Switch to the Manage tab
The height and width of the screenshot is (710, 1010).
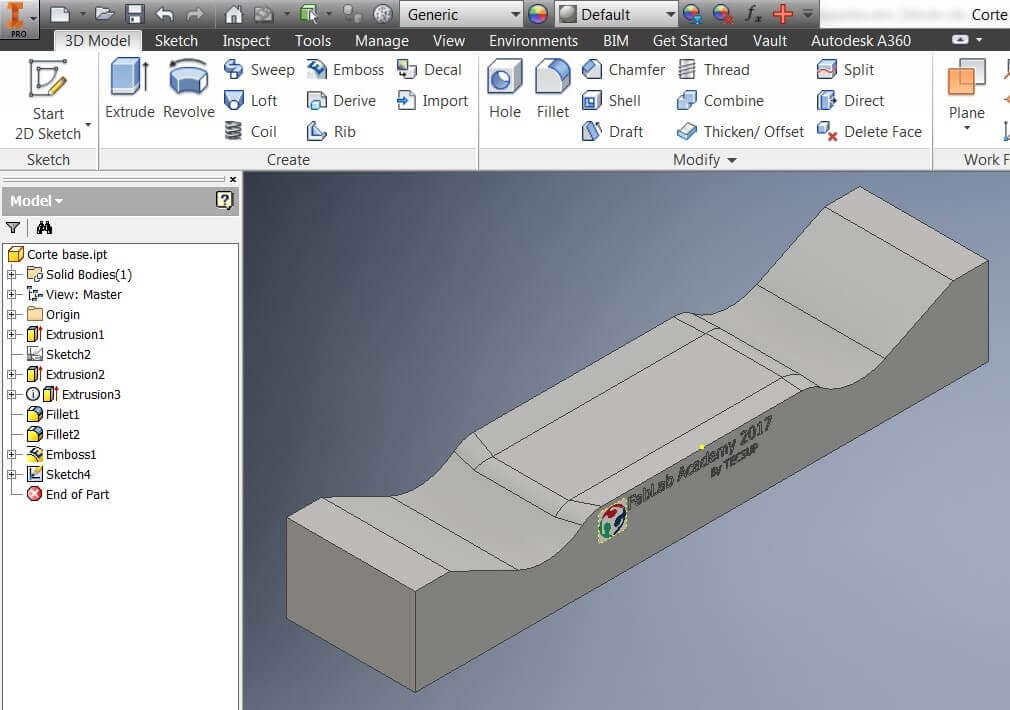(382, 41)
